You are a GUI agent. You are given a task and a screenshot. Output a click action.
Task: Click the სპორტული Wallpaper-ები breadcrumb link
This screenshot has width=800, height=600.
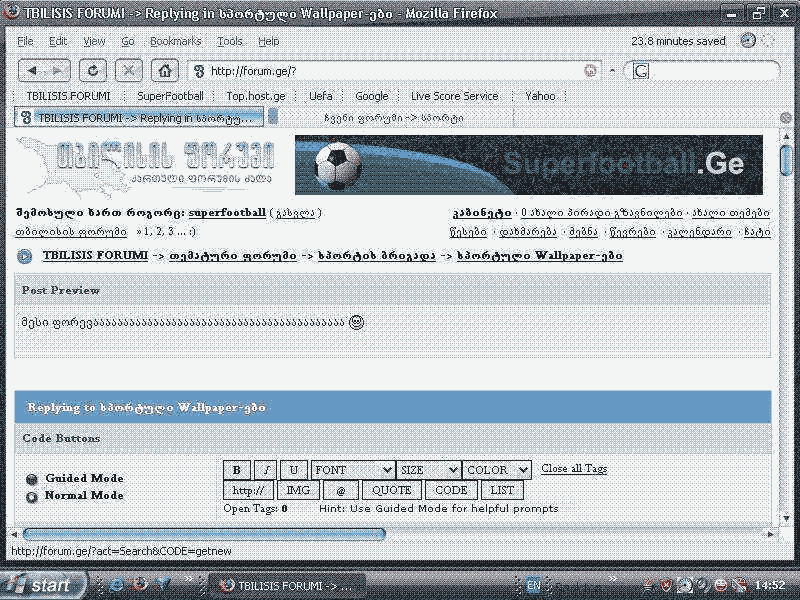(x=539, y=255)
